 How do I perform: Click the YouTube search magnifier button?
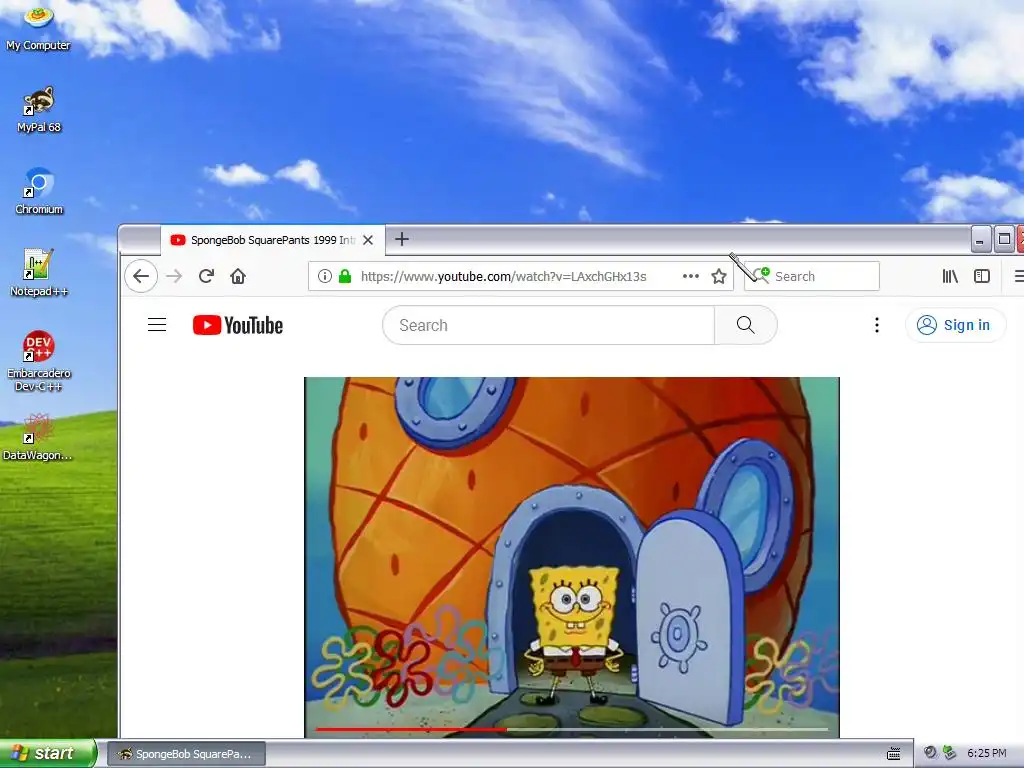[x=745, y=325]
